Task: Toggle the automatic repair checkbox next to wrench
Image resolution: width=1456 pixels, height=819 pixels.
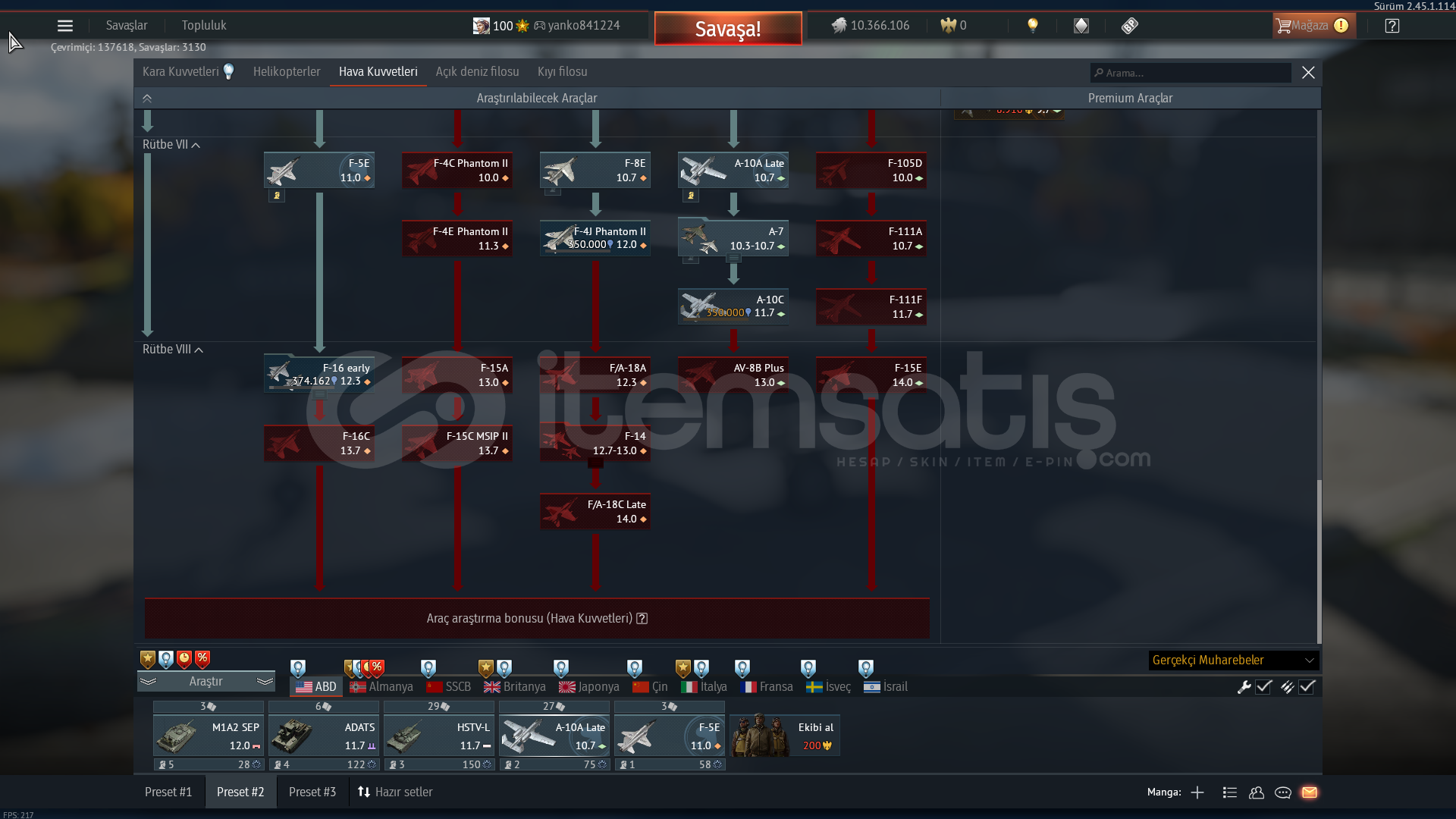Action: click(1264, 687)
